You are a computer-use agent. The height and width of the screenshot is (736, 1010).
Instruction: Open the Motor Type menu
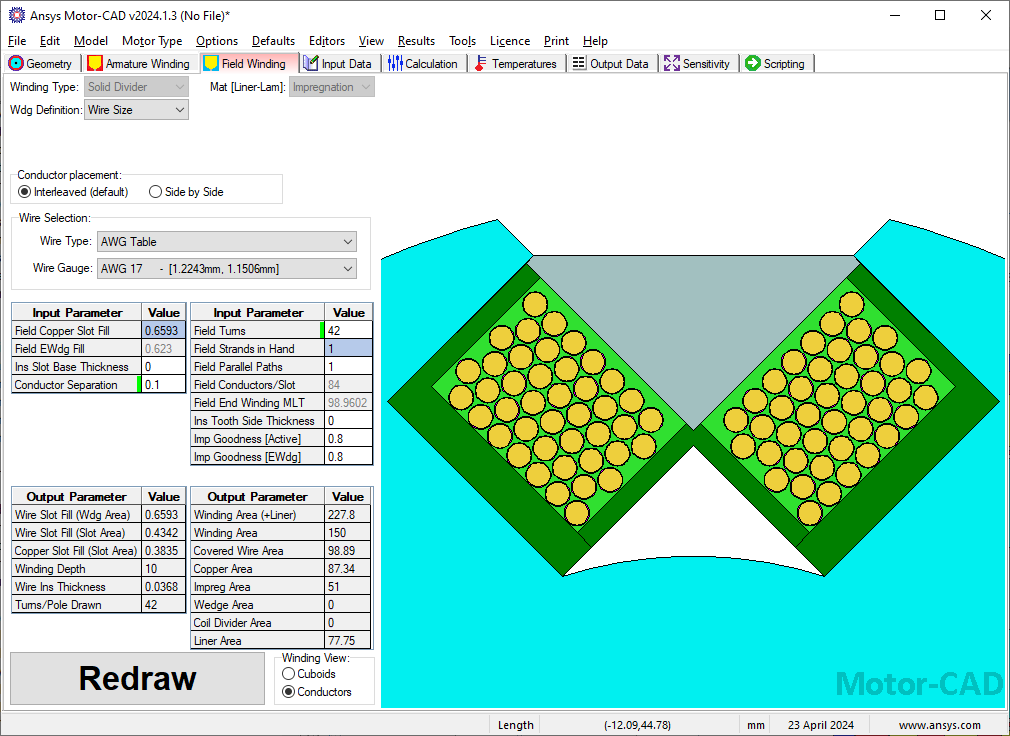[x=152, y=41]
